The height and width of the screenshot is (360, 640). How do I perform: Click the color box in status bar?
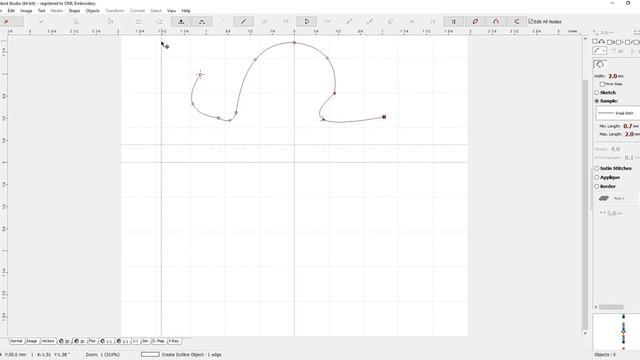coord(150,354)
